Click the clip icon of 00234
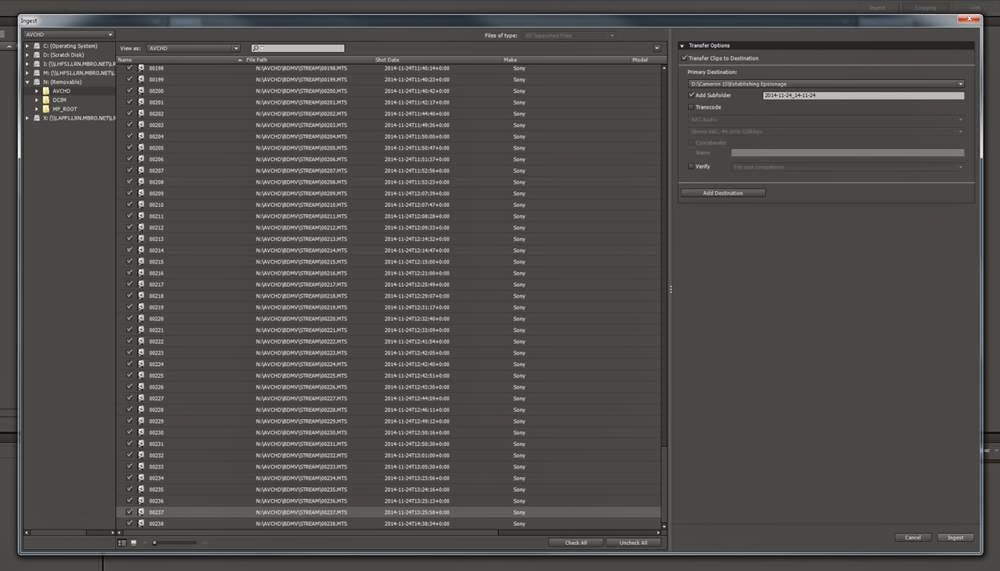The image size is (1000, 571). [141, 478]
